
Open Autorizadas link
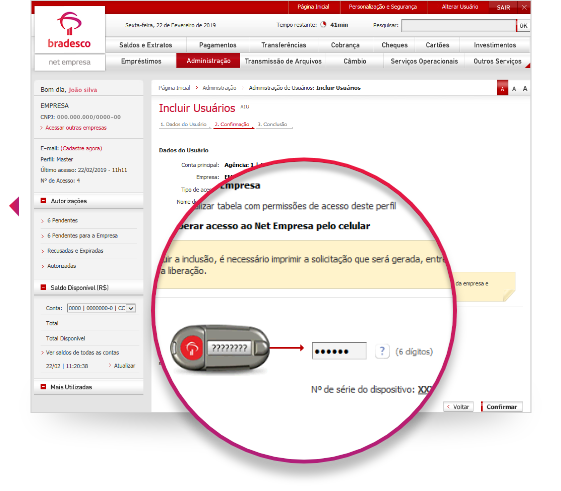click(62, 266)
